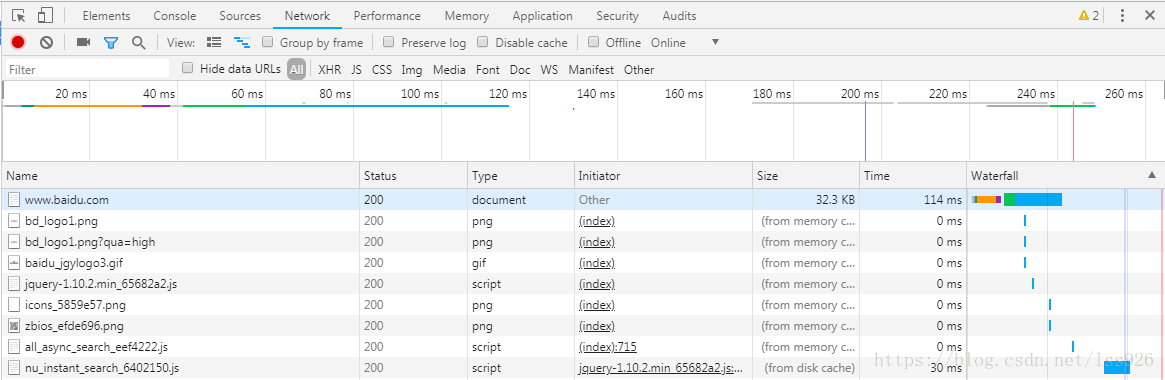This screenshot has width=1165, height=380.
Task: Filter requests by the XHR type
Action: coord(330,69)
